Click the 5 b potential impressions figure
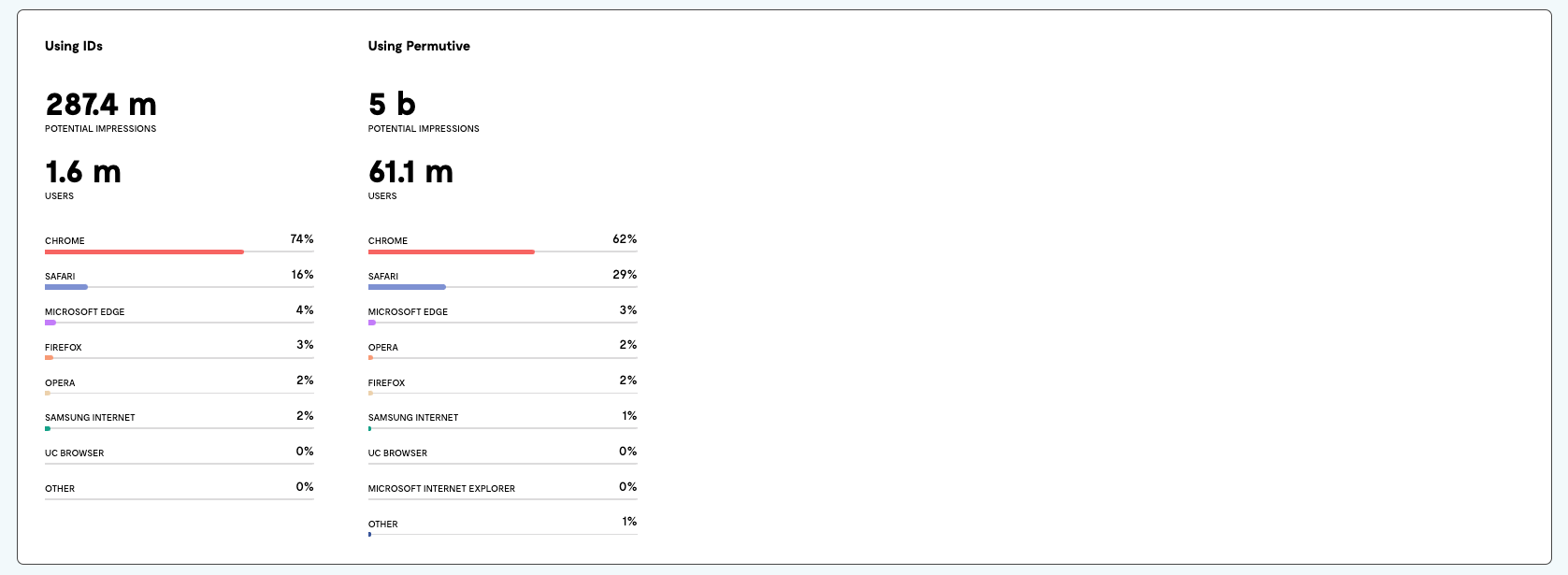This screenshot has width=1568, height=575. pyautogui.click(x=392, y=104)
